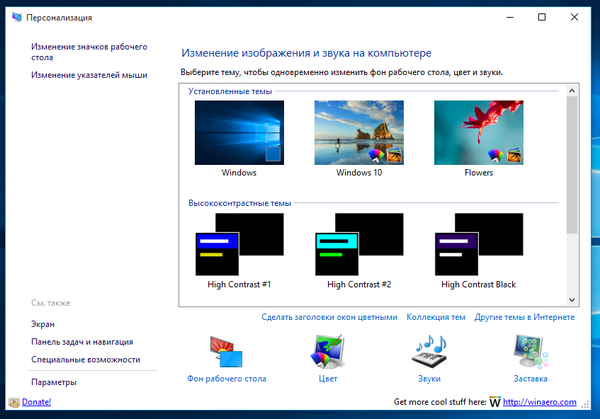
Task: Open the 'Параметры' link
Action: 54,382
